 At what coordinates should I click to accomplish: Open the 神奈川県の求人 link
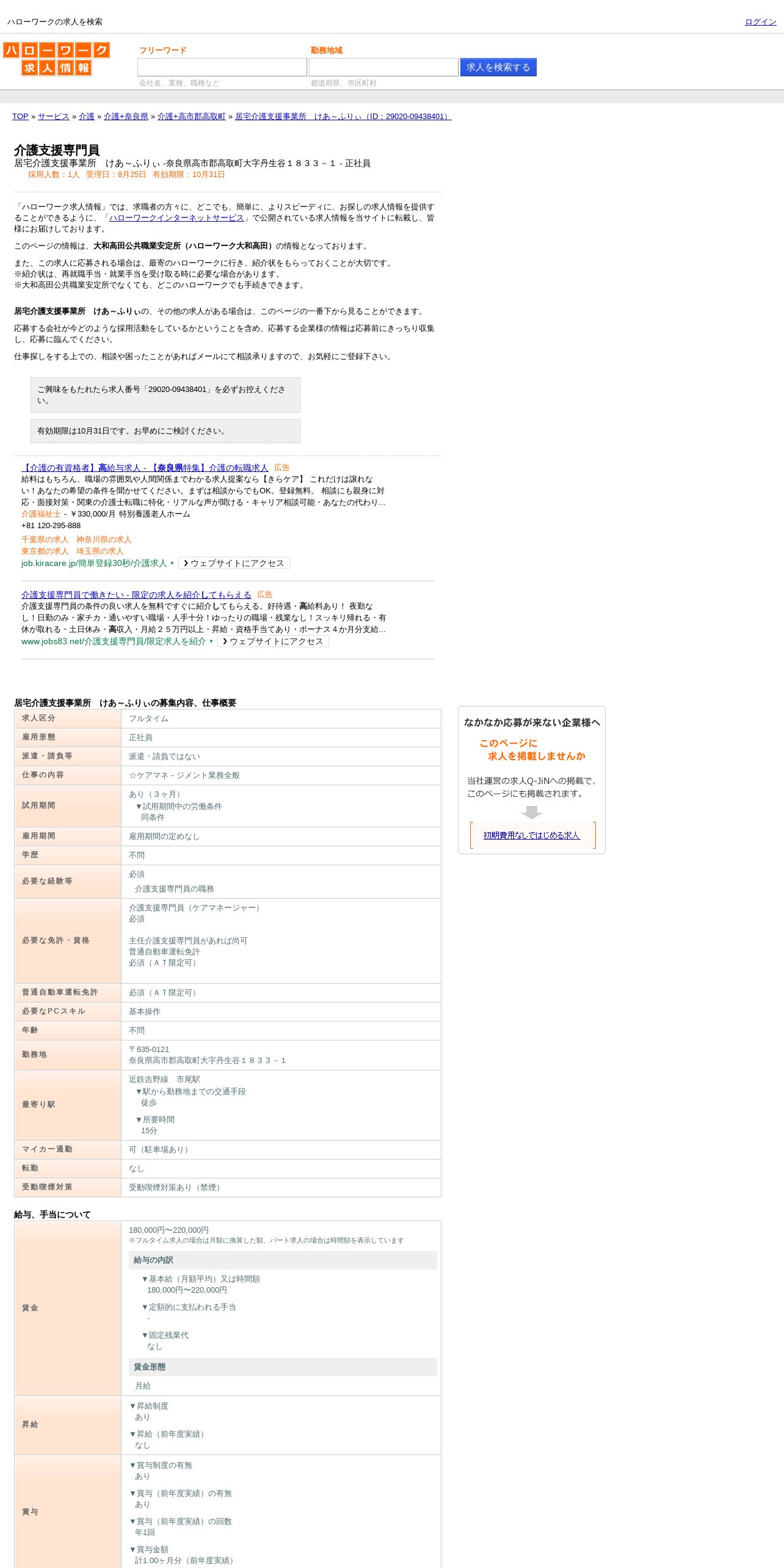[x=104, y=540]
